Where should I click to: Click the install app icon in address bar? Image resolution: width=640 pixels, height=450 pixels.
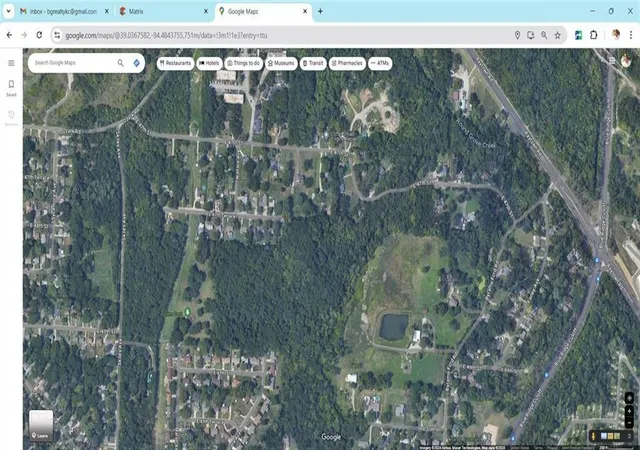[531, 36]
